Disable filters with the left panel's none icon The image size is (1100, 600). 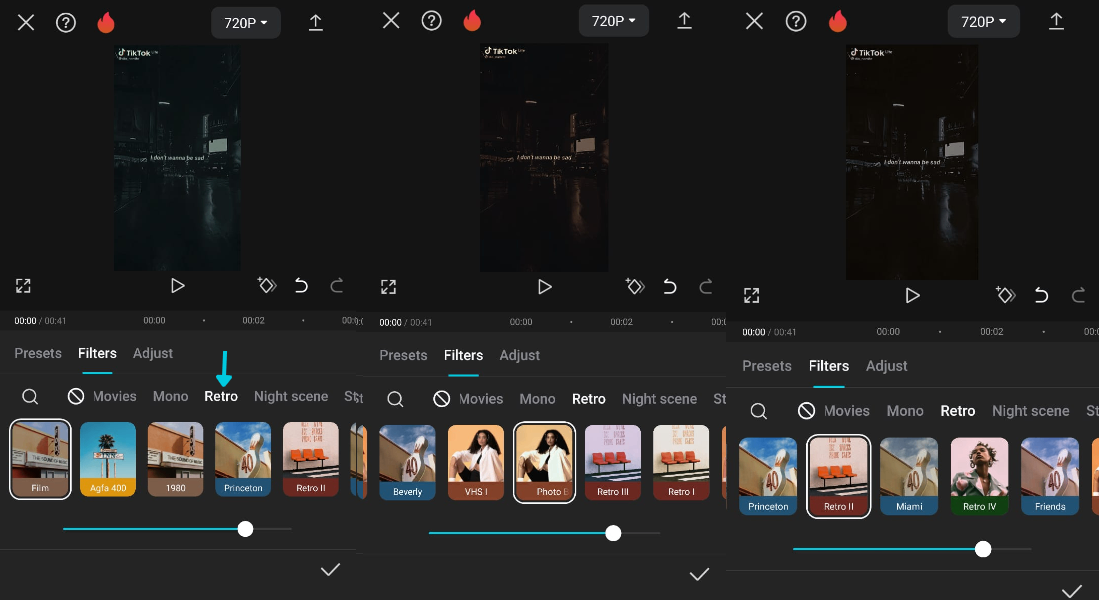click(x=76, y=397)
